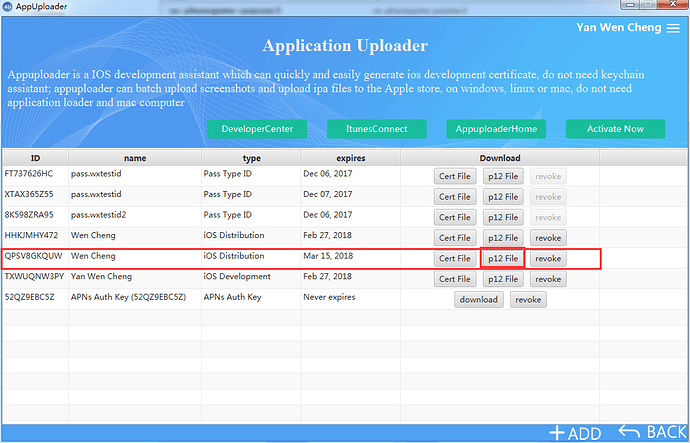
Task: Open the hamburger menu beside Yan Wen Cheng
Action: point(673,28)
